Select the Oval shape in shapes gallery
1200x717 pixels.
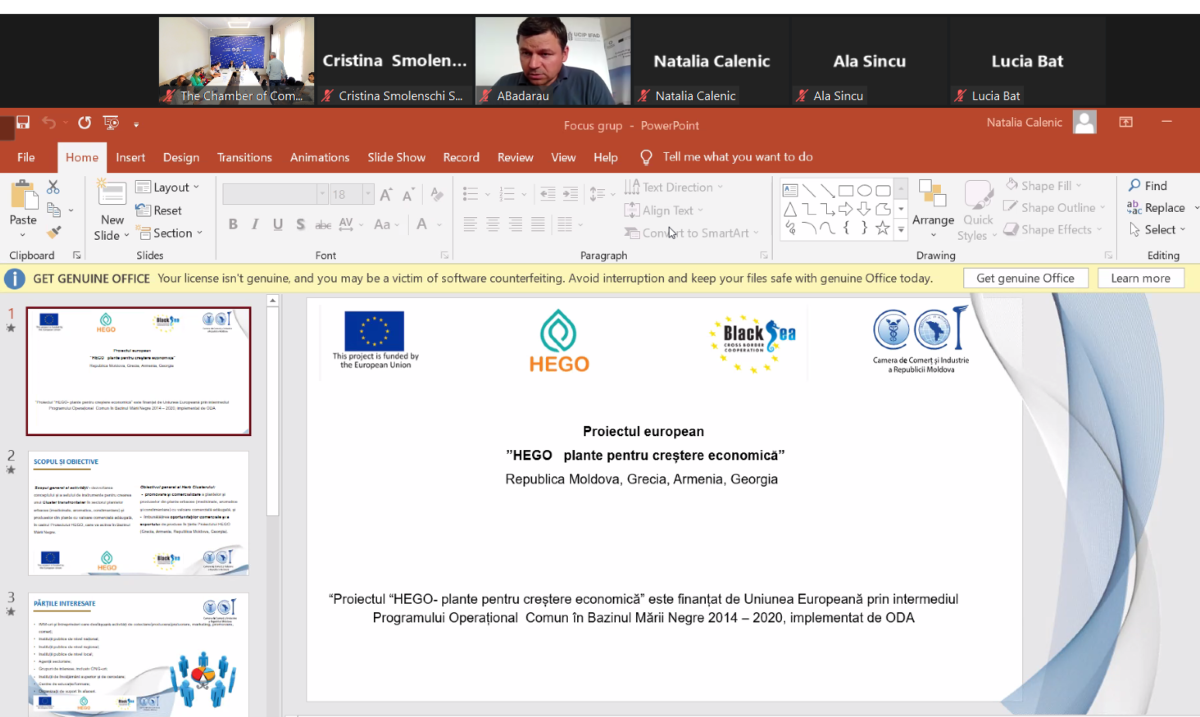click(864, 190)
